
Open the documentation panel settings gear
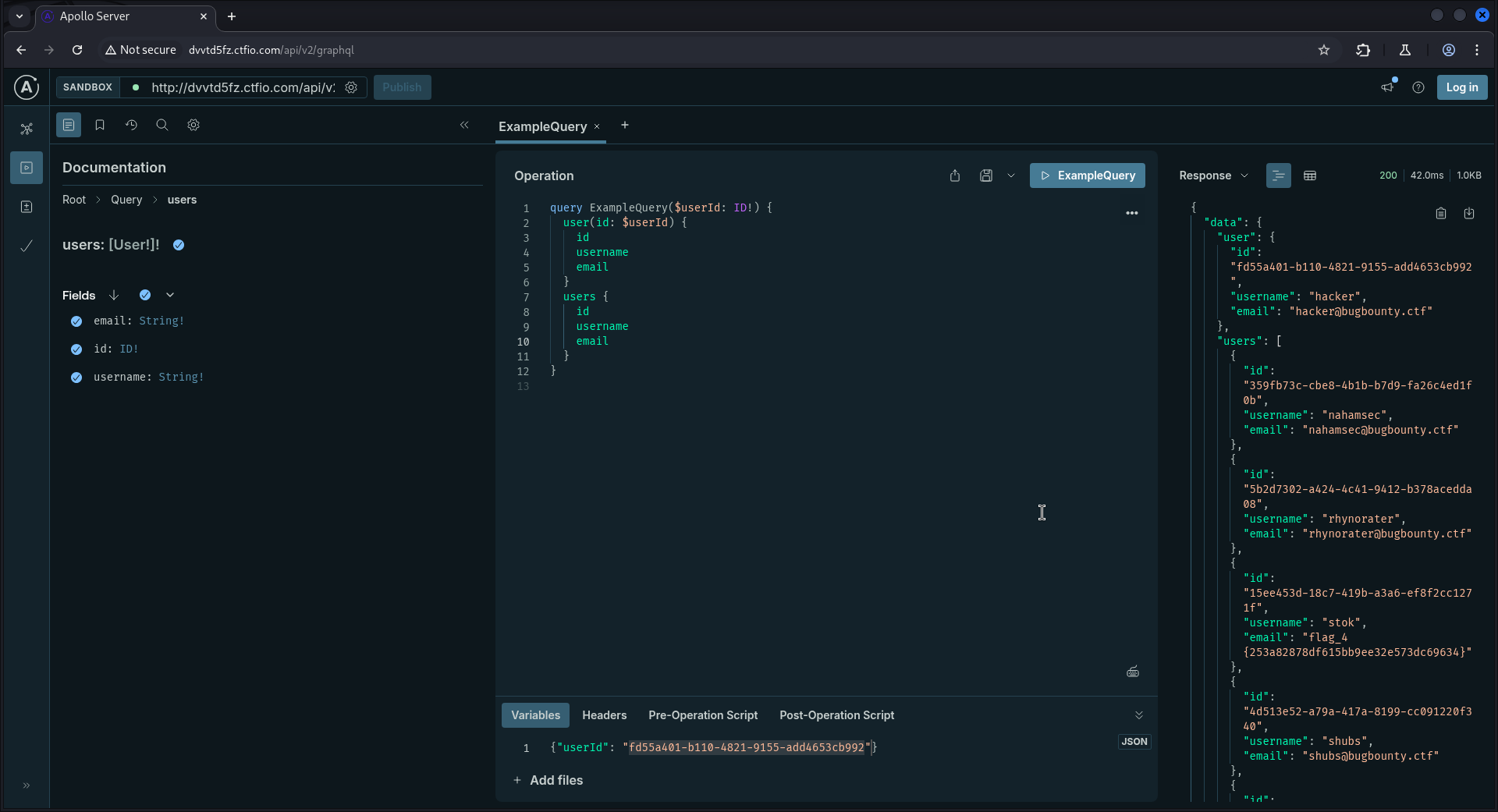[193, 125]
